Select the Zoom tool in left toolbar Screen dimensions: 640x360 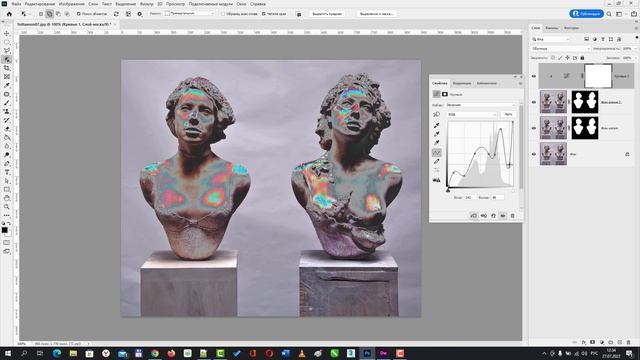[x=7, y=207]
